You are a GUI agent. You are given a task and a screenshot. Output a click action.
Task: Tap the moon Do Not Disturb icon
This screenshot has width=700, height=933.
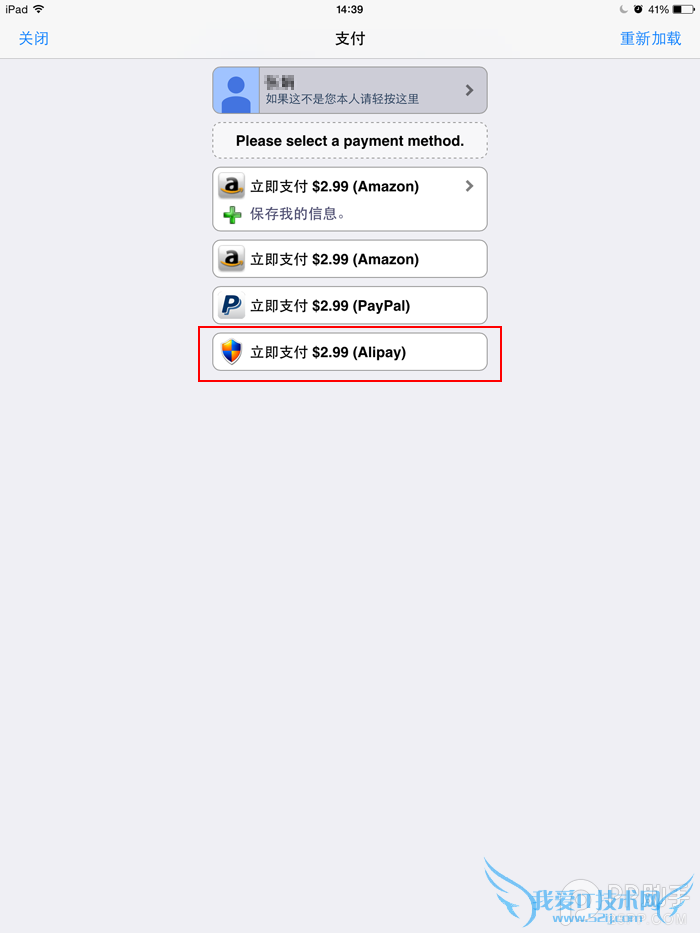623,10
